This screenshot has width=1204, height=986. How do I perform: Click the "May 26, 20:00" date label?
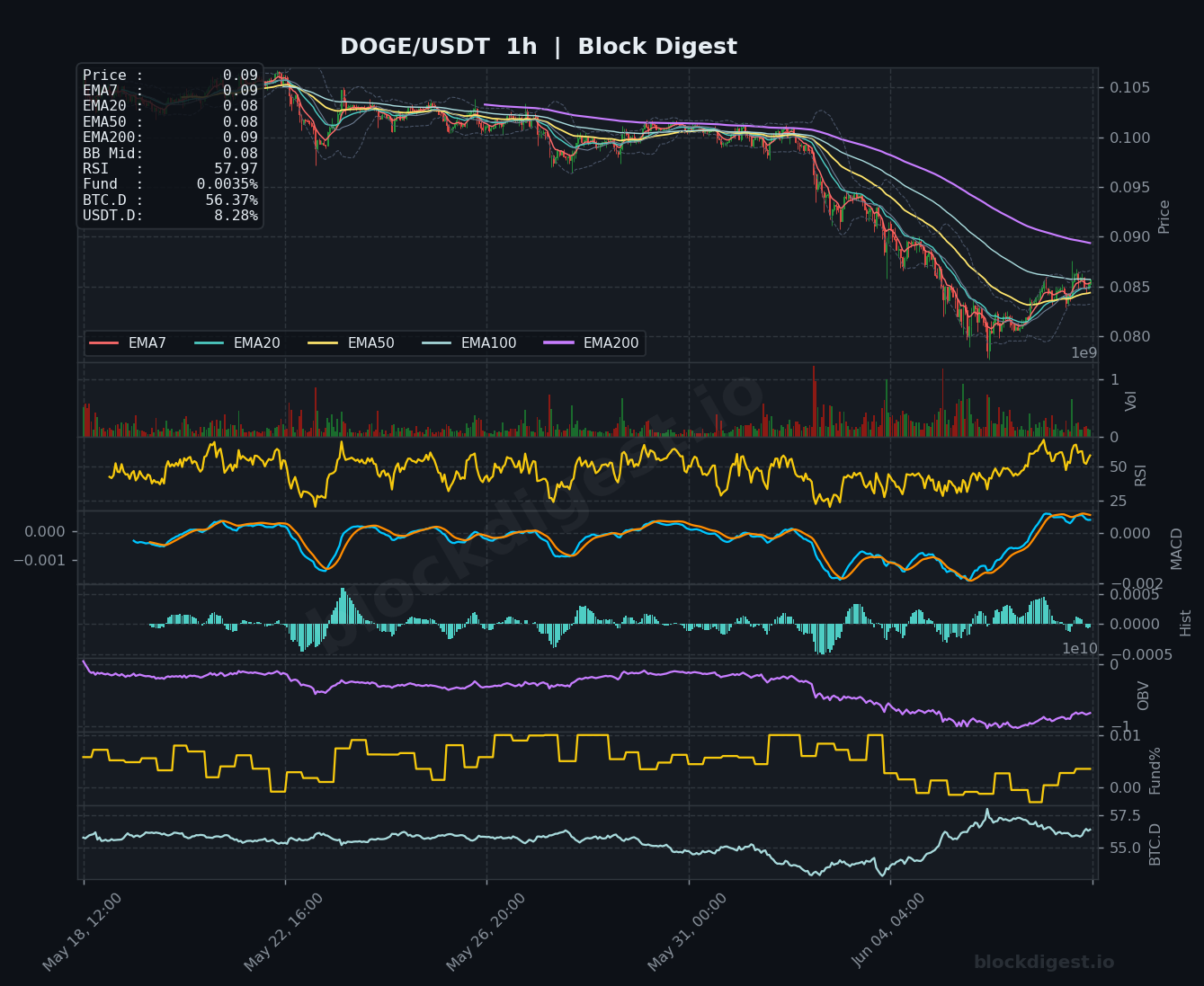[486, 932]
